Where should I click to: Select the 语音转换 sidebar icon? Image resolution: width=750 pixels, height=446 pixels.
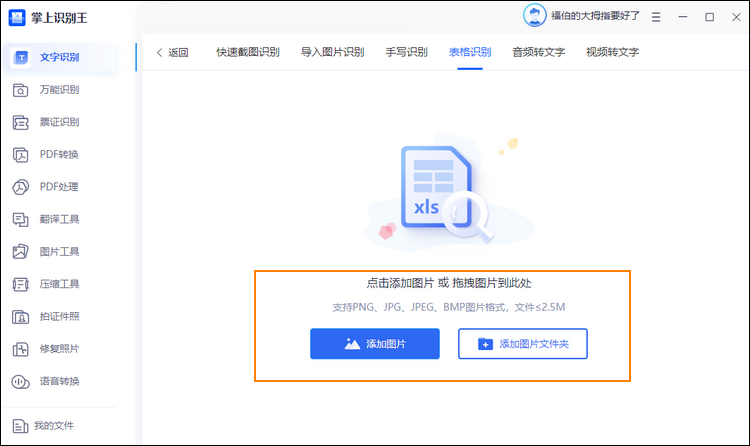point(20,381)
